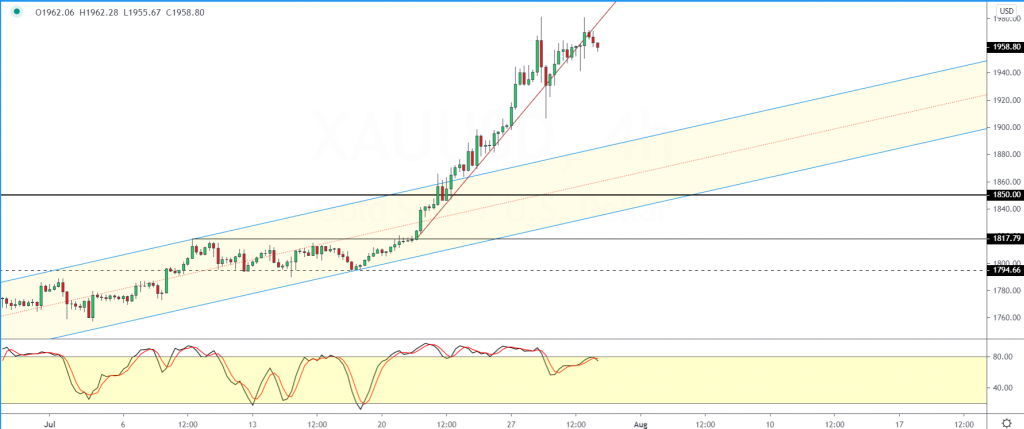
Task: Click the open value O1962.06
Action: pos(55,12)
